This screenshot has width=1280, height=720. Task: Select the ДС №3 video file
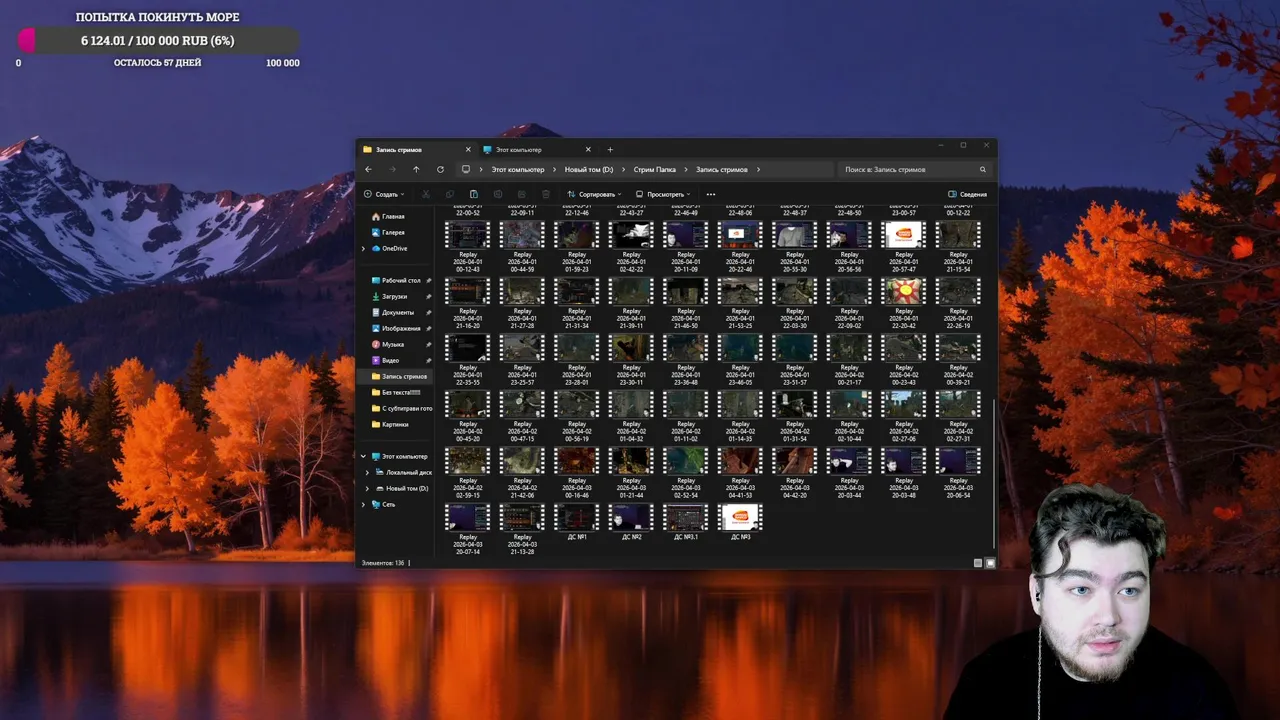click(740, 523)
